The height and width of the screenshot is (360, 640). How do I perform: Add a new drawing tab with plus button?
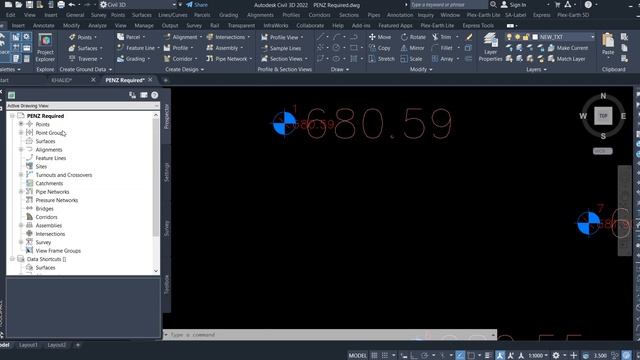(165, 80)
